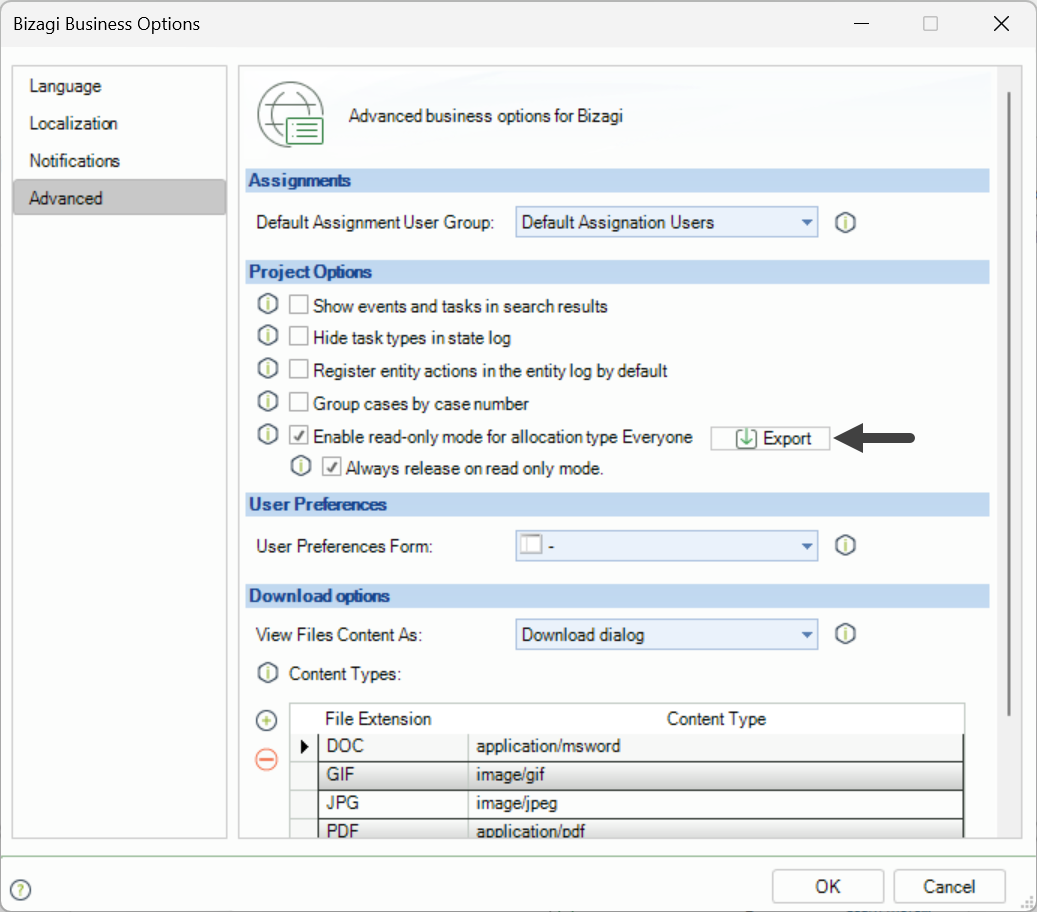Click info icon beside Content Types label
Viewport: 1037px width, 912px height.
coord(267,673)
